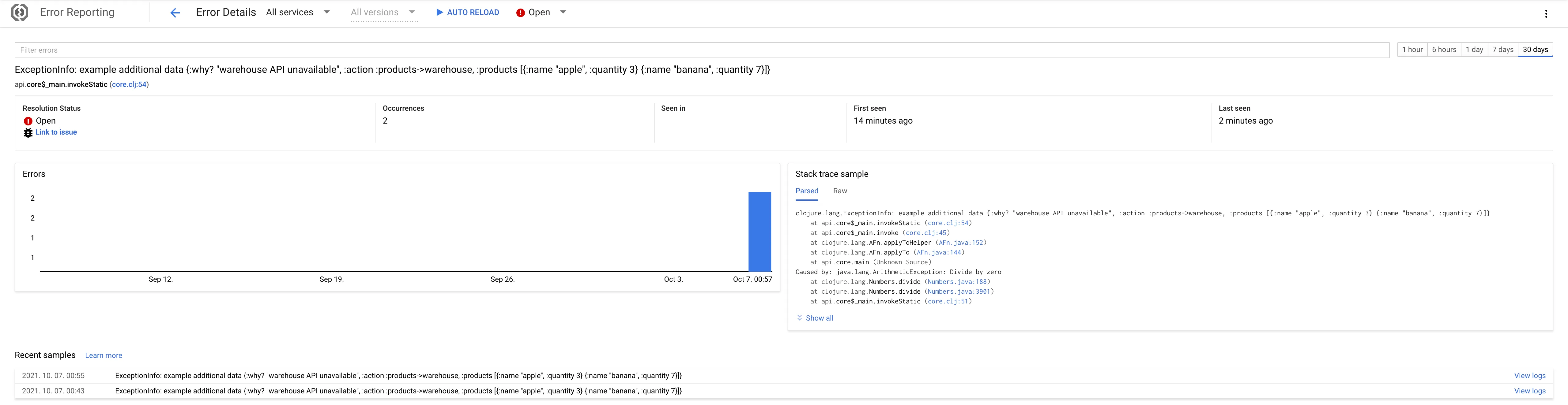This screenshot has width=1568, height=405.
Task: Open Numbers.java:3901 source link
Action: (959, 291)
